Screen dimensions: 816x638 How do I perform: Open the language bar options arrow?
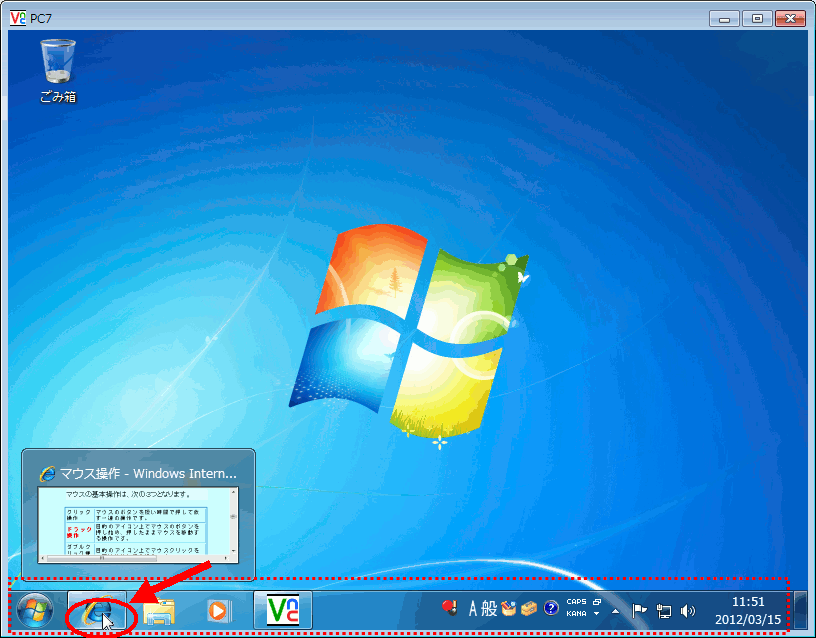[597, 614]
